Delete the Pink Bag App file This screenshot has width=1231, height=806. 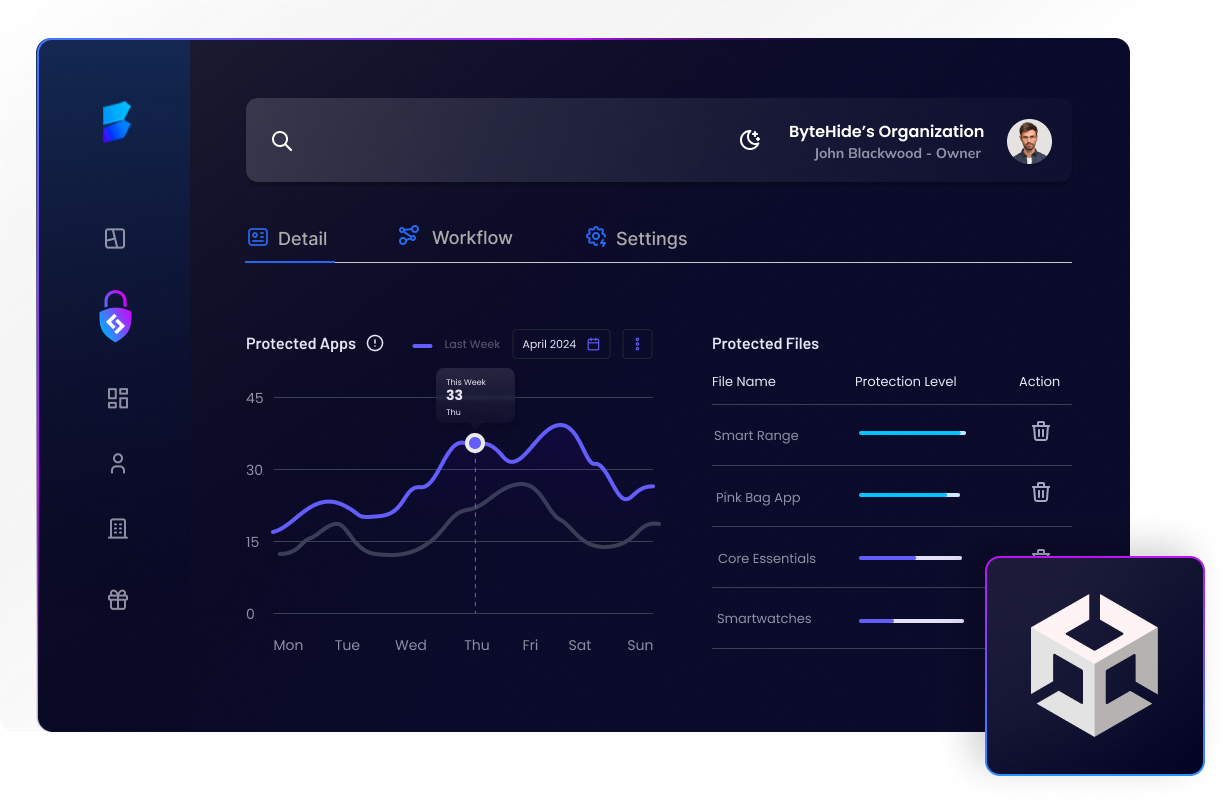1041,492
